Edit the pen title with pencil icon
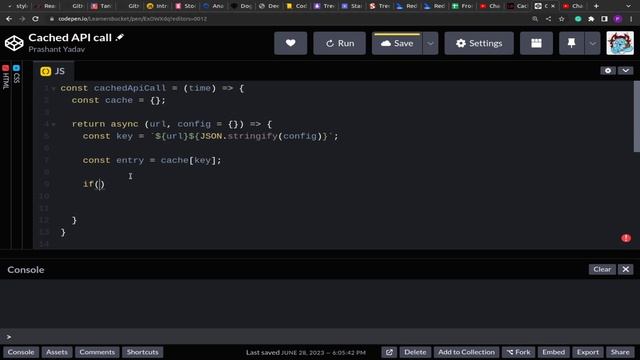This screenshot has width=640, height=360. click(120, 37)
